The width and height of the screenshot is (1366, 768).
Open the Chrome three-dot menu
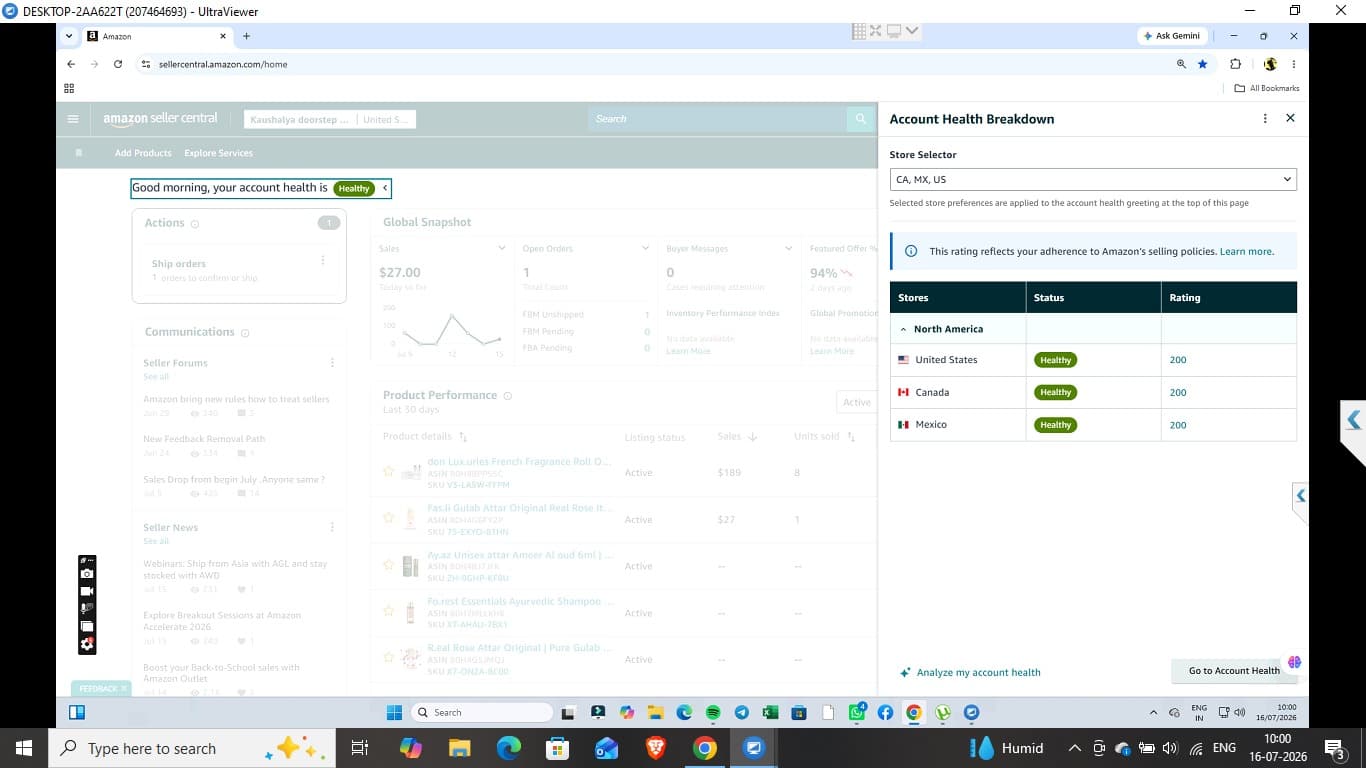coord(1293,64)
